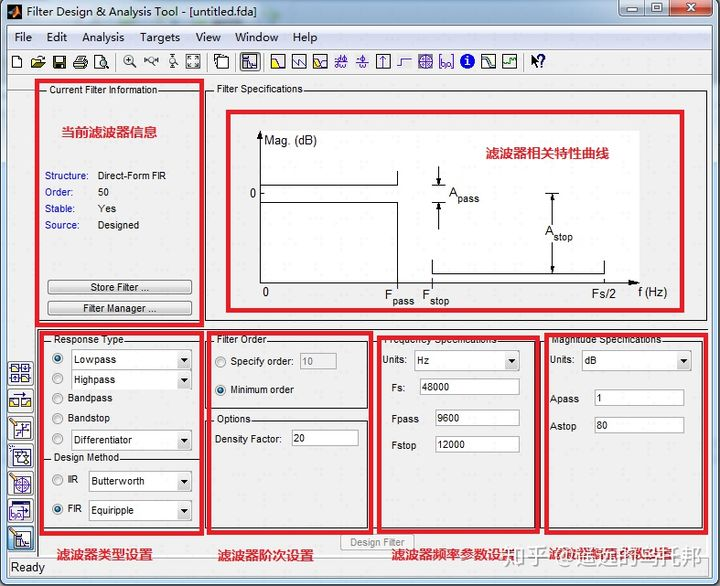Expand the Differentiator type dropdown

[184, 441]
